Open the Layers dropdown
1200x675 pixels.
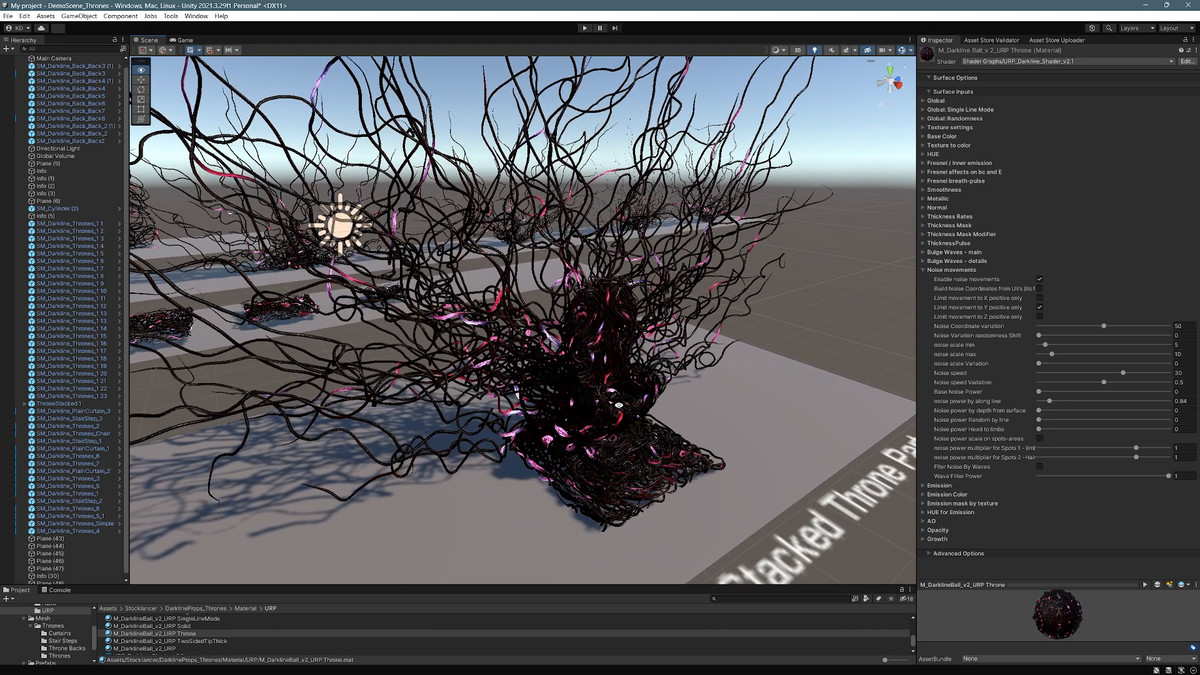(1135, 28)
